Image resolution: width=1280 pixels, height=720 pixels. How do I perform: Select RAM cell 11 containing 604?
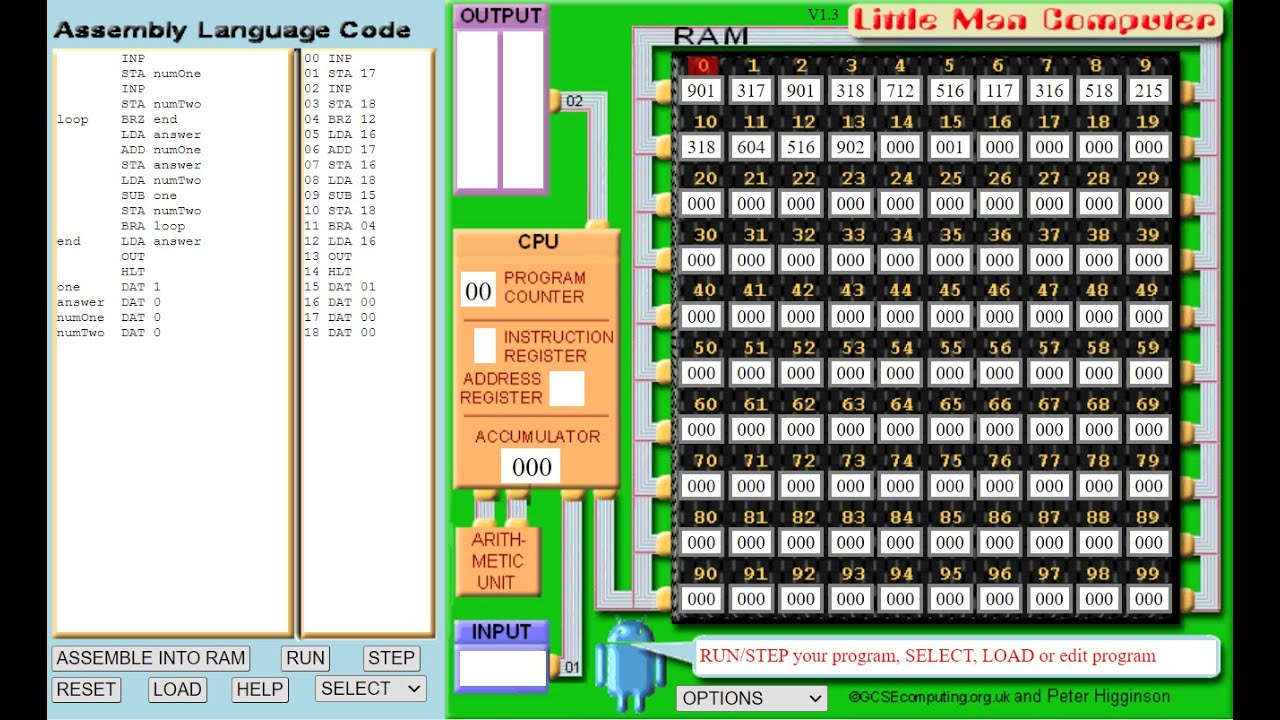click(x=751, y=147)
